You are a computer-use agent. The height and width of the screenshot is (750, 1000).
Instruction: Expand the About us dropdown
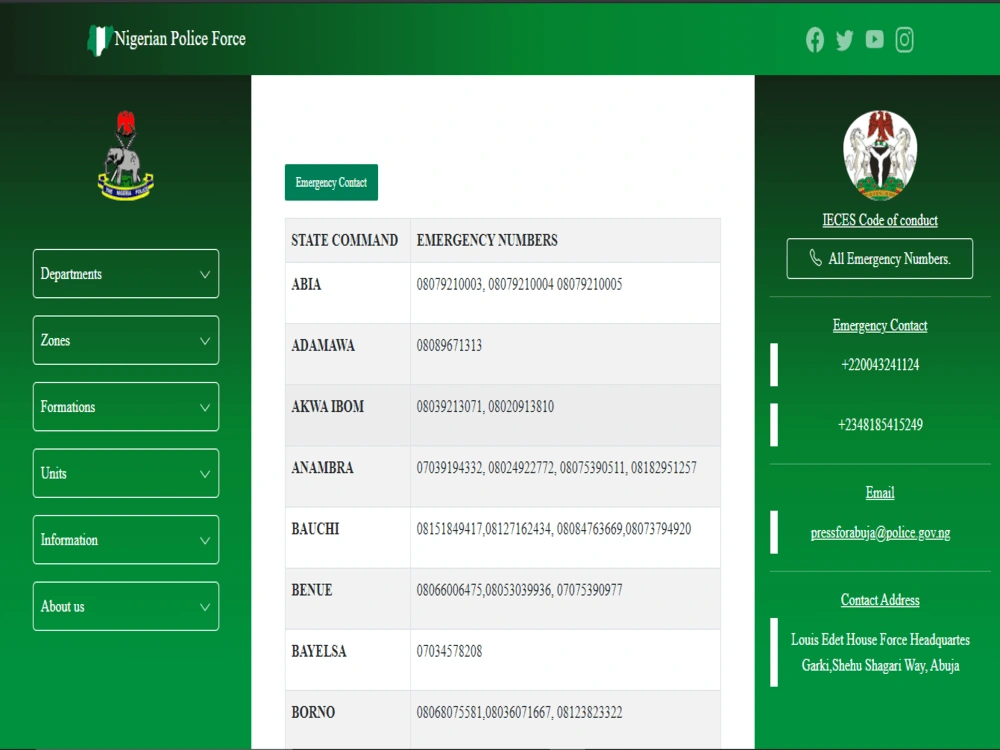(x=126, y=606)
